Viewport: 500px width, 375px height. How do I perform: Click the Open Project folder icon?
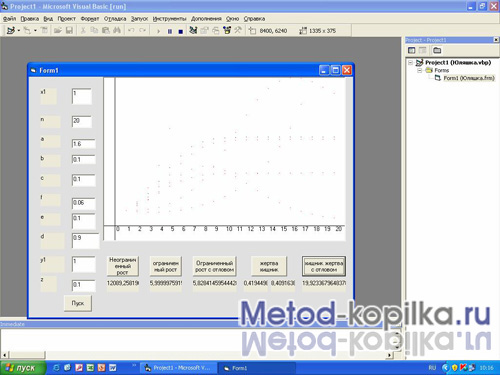[58, 31]
